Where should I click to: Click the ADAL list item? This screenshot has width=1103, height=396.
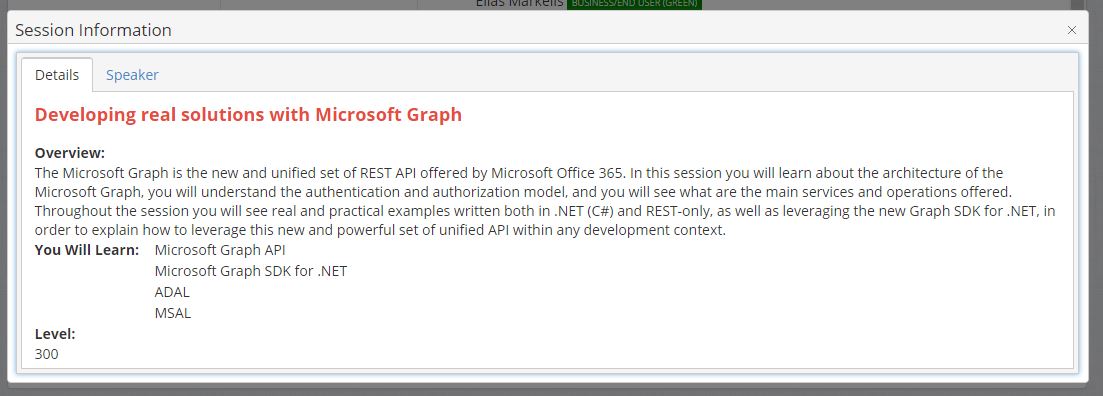pos(172,292)
